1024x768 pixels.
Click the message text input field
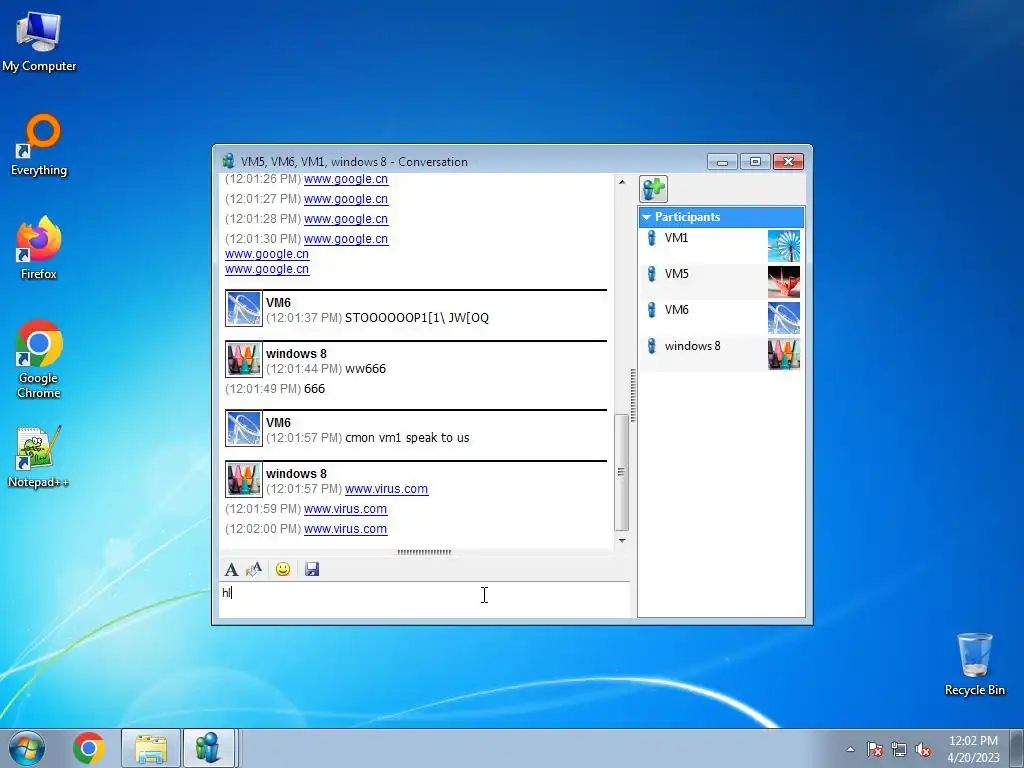(x=424, y=599)
